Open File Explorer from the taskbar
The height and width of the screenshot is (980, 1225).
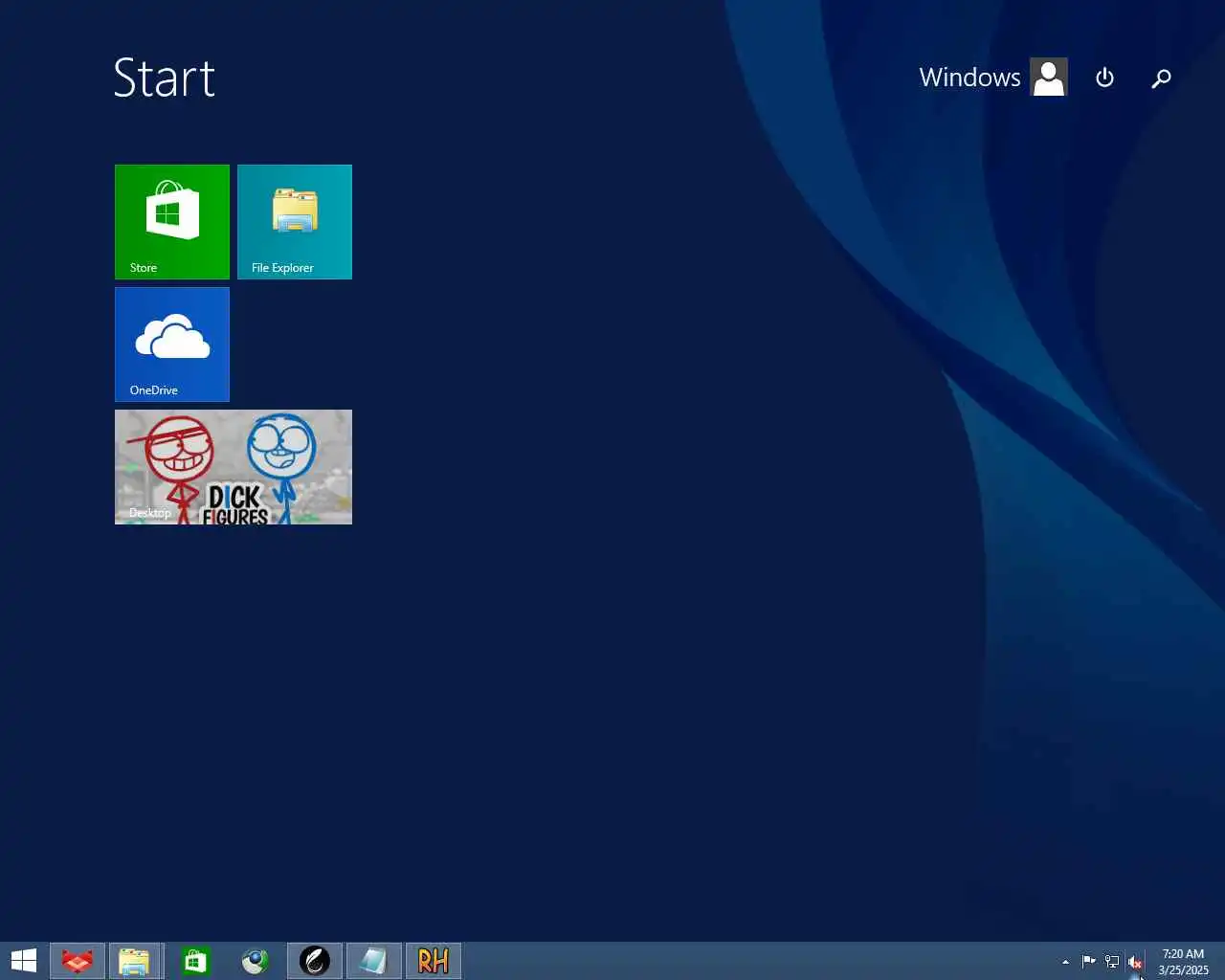tap(135, 961)
